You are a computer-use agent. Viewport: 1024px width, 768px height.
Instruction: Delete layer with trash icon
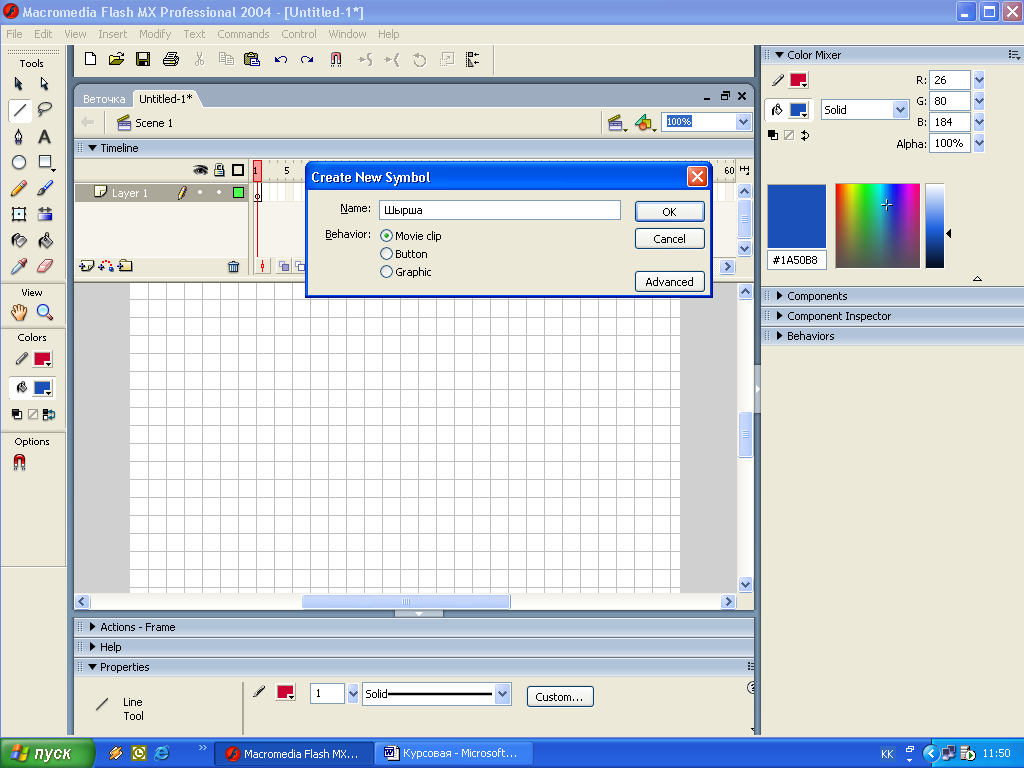pos(233,266)
